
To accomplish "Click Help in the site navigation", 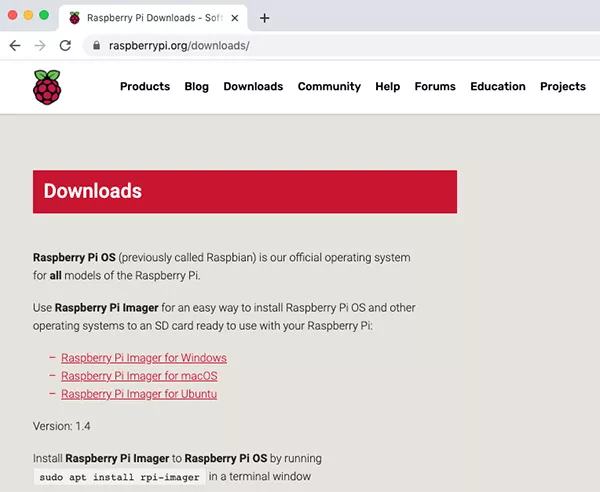I will coord(388,87).
